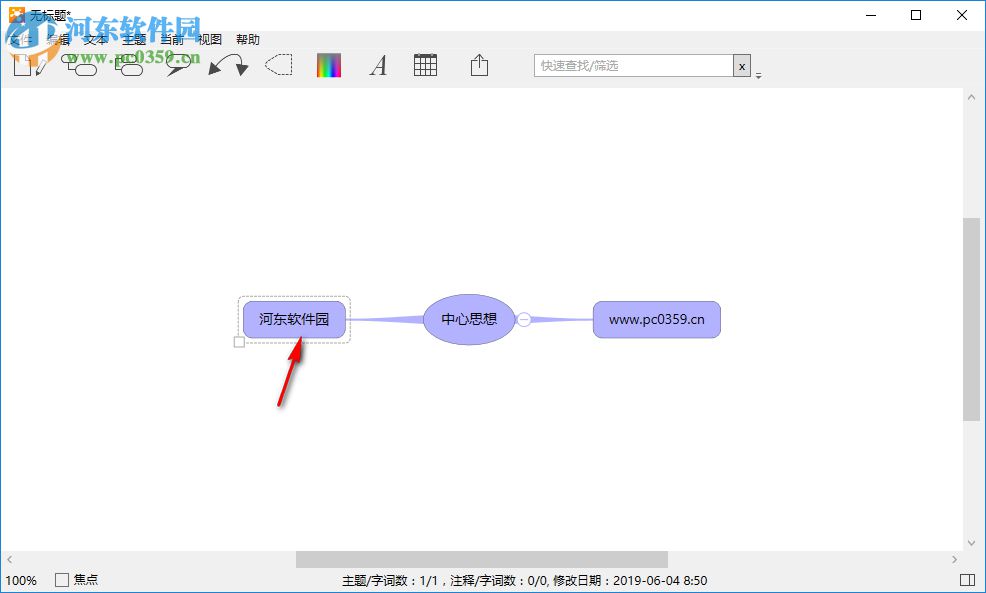The width and height of the screenshot is (986, 593).
Task: Collapse the www.pc0359.cn branch with minus toggle
Action: coord(524,319)
